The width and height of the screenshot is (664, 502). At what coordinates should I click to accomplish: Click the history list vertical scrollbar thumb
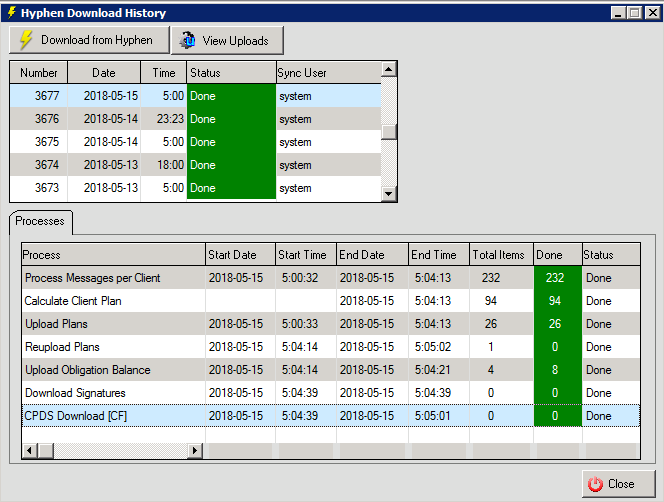(x=389, y=132)
